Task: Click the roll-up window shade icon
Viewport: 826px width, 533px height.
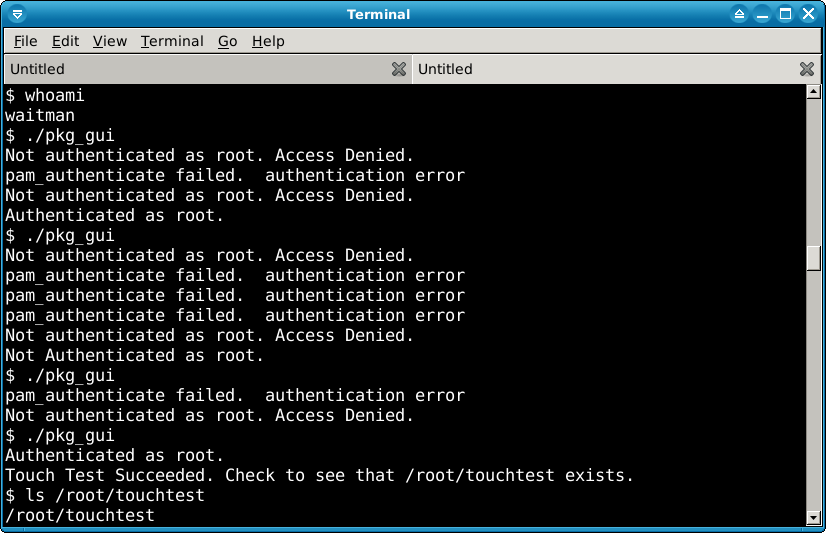Action: (739, 14)
